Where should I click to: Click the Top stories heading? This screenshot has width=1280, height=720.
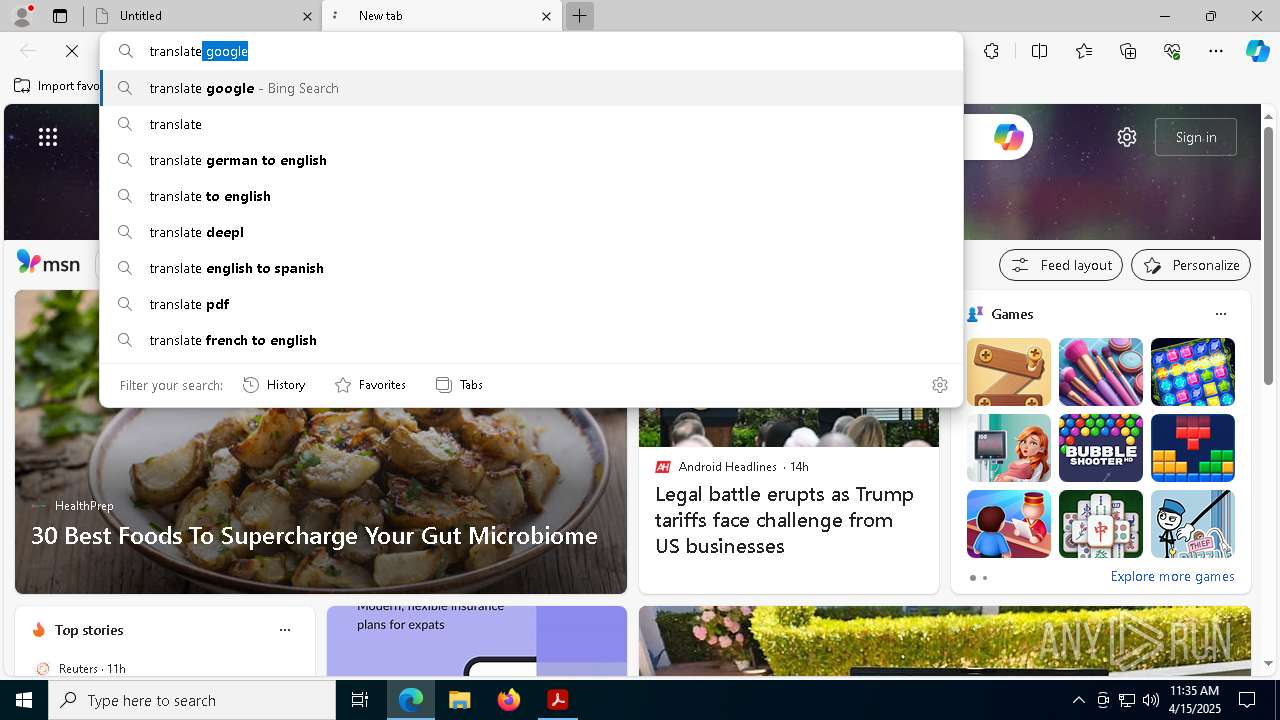(x=89, y=630)
